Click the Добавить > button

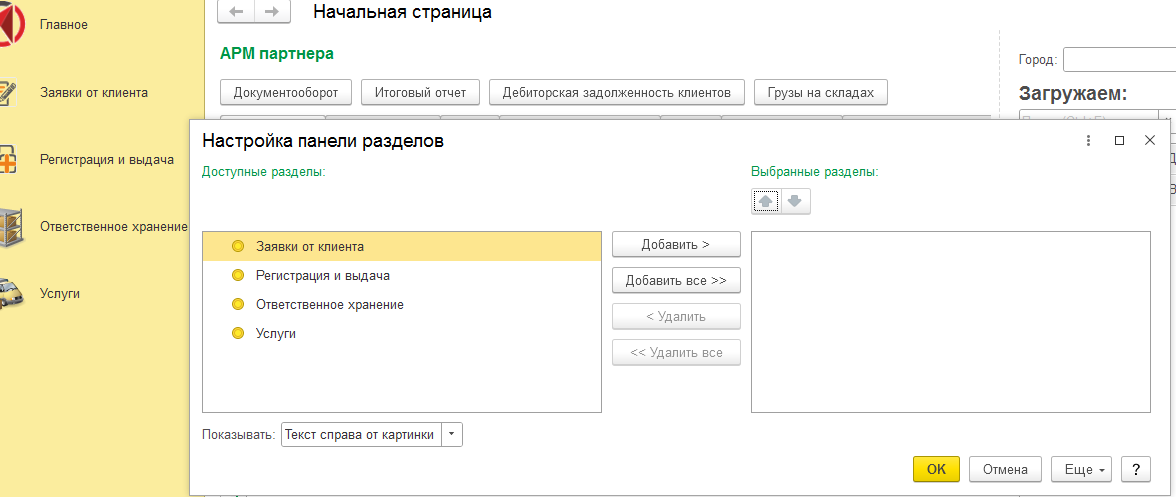pyautogui.click(x=676, y=245)
